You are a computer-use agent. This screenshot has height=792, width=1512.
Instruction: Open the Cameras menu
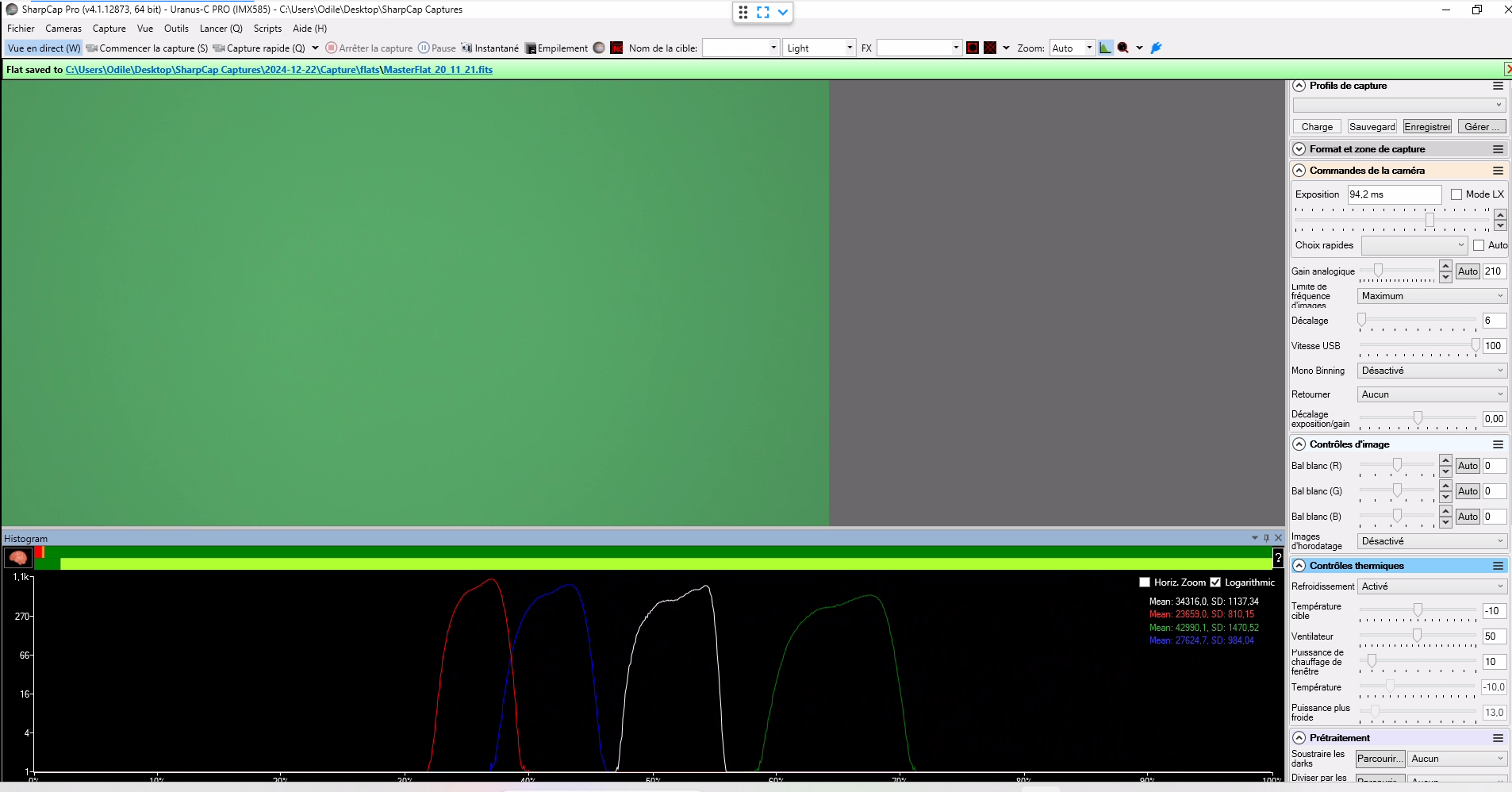[63, 29]
